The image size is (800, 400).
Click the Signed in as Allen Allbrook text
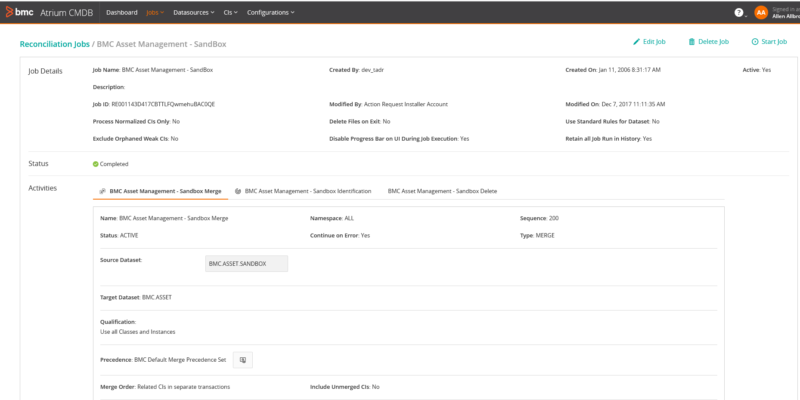click(x=785, y=13)
